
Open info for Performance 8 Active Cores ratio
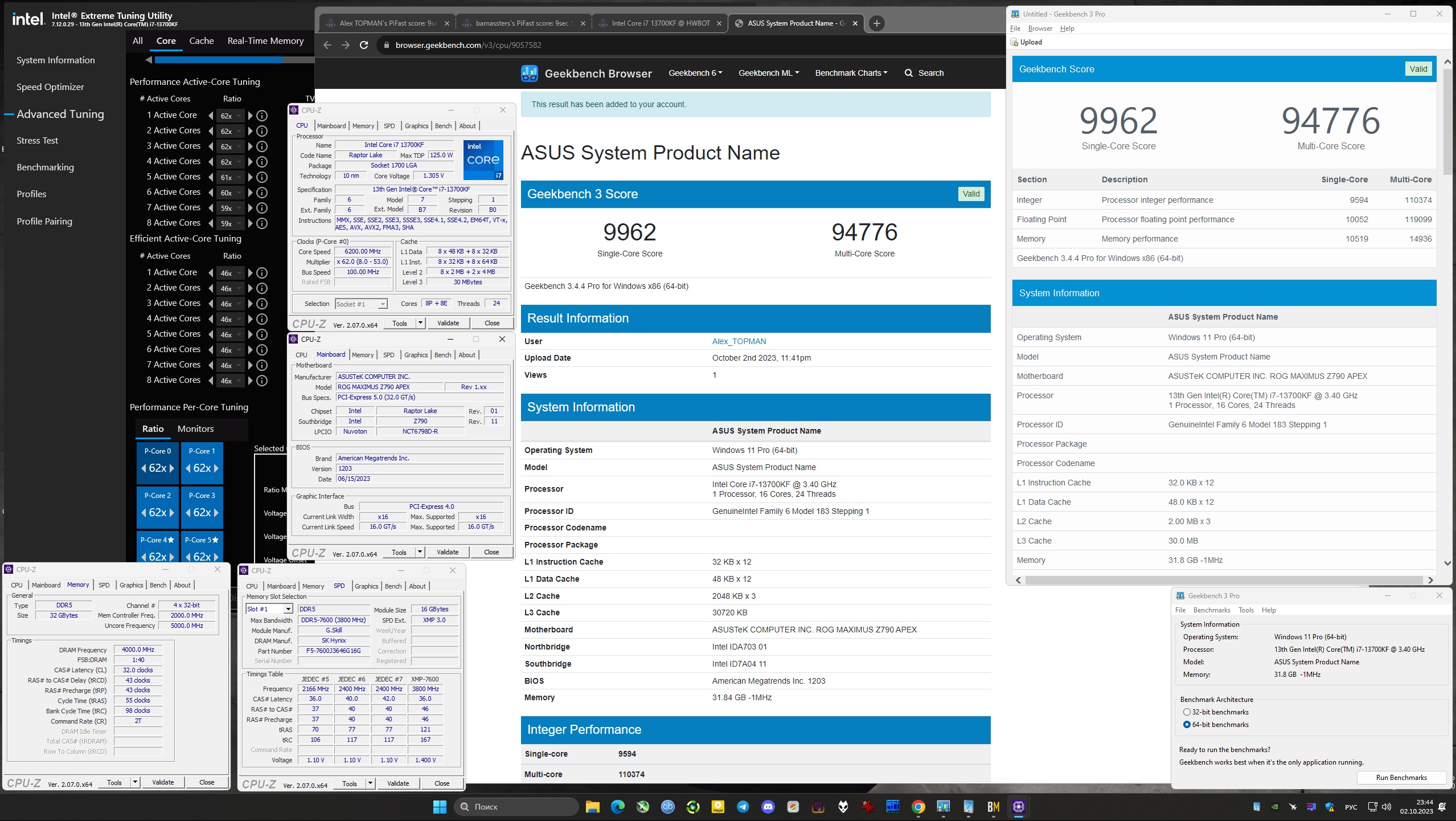point(262,223)
